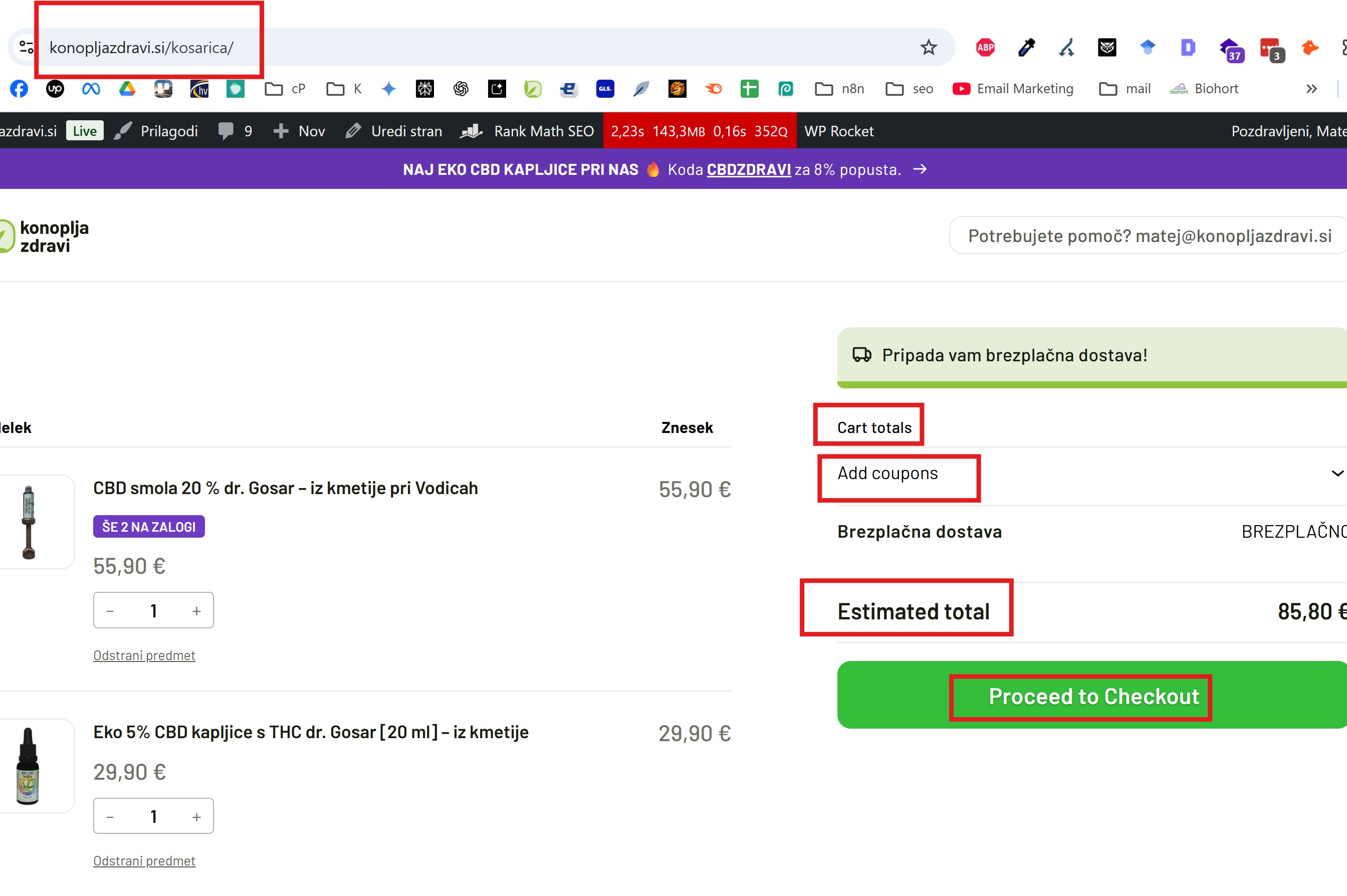Decrease Eko CBD kapljice quantity
Image resolution: width=1347 pixels, height=896 pixels.
110,816
